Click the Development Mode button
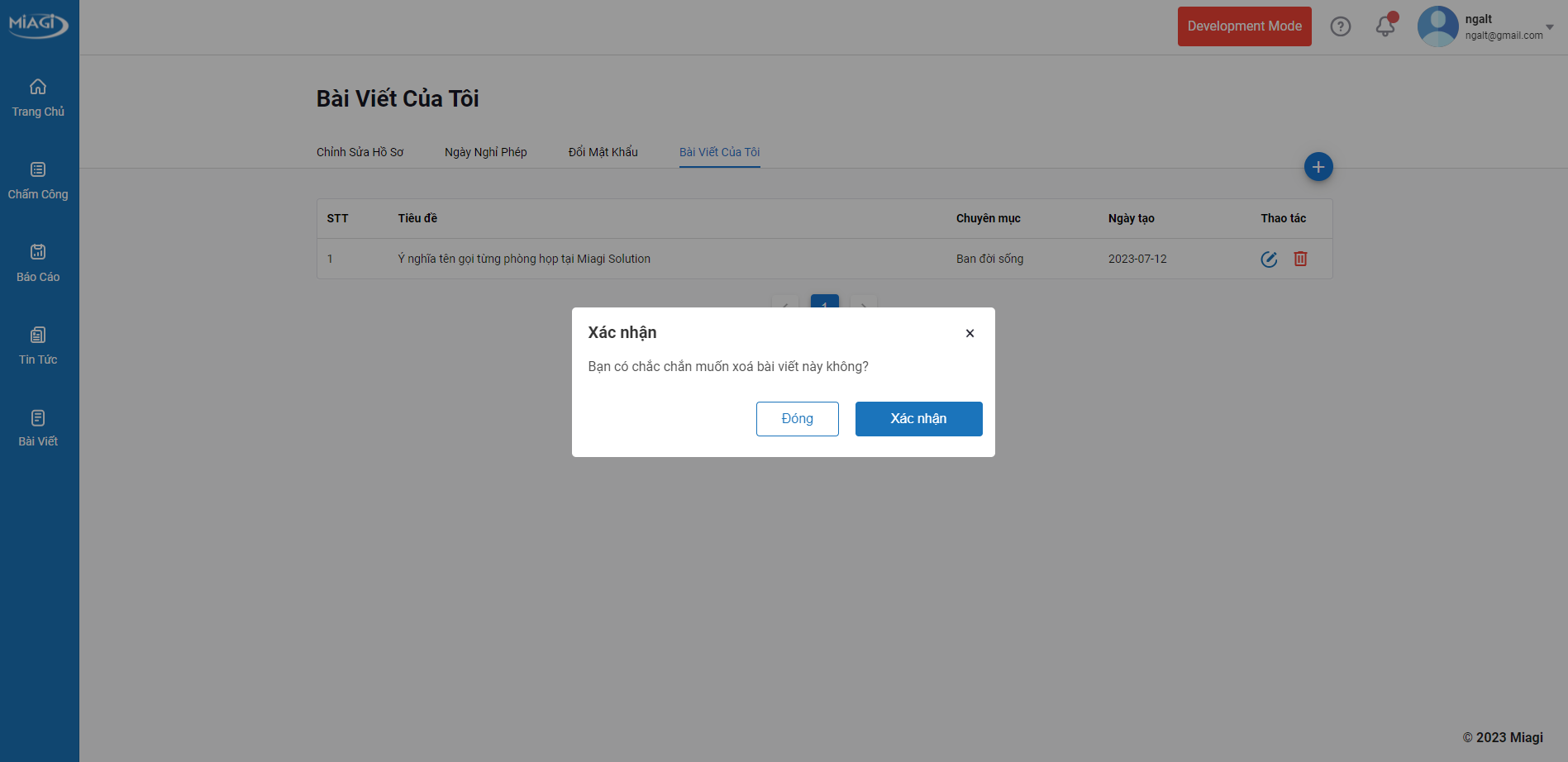This screenshot has width=1568, height=762. [x=1244, y=26]
